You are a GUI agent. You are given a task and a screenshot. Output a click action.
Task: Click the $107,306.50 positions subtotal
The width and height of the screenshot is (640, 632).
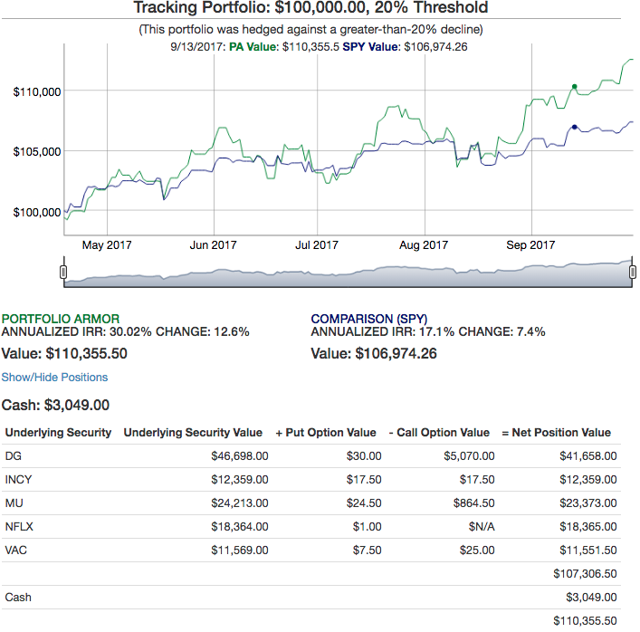[x=585, y=574]
